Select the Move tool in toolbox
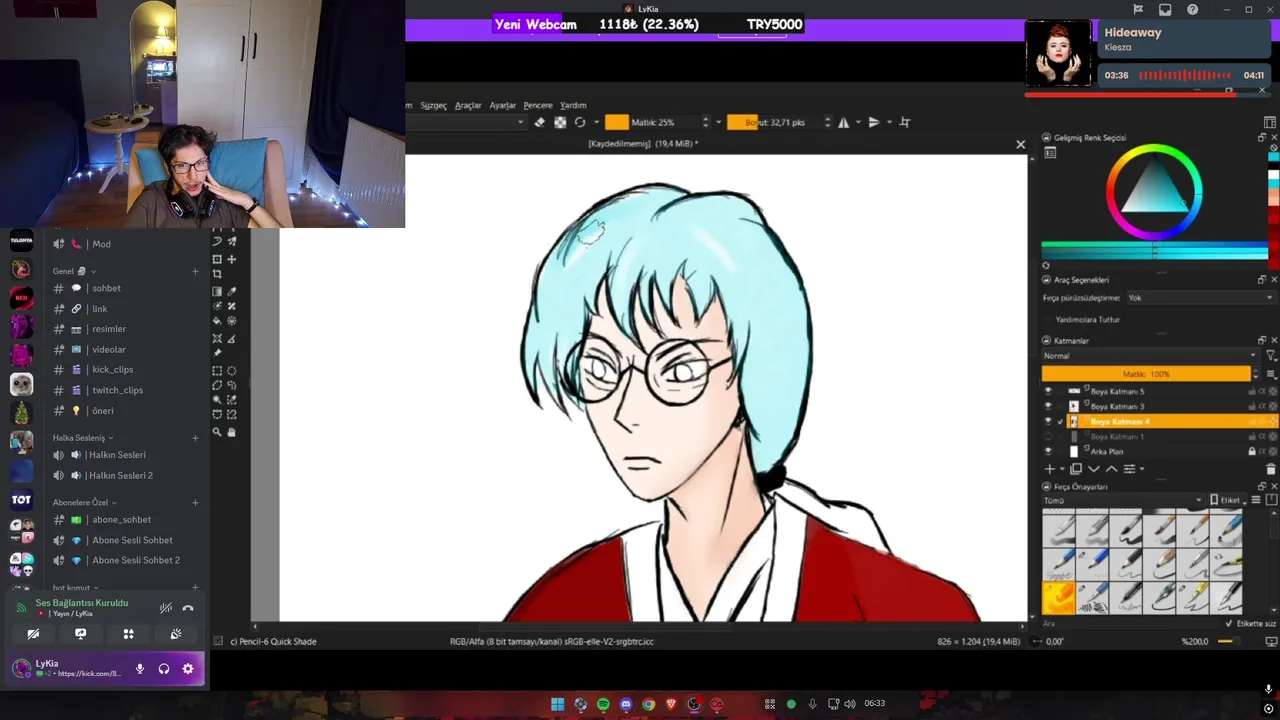The height and width of the screenshot is (720, 1280). point(232,259)
